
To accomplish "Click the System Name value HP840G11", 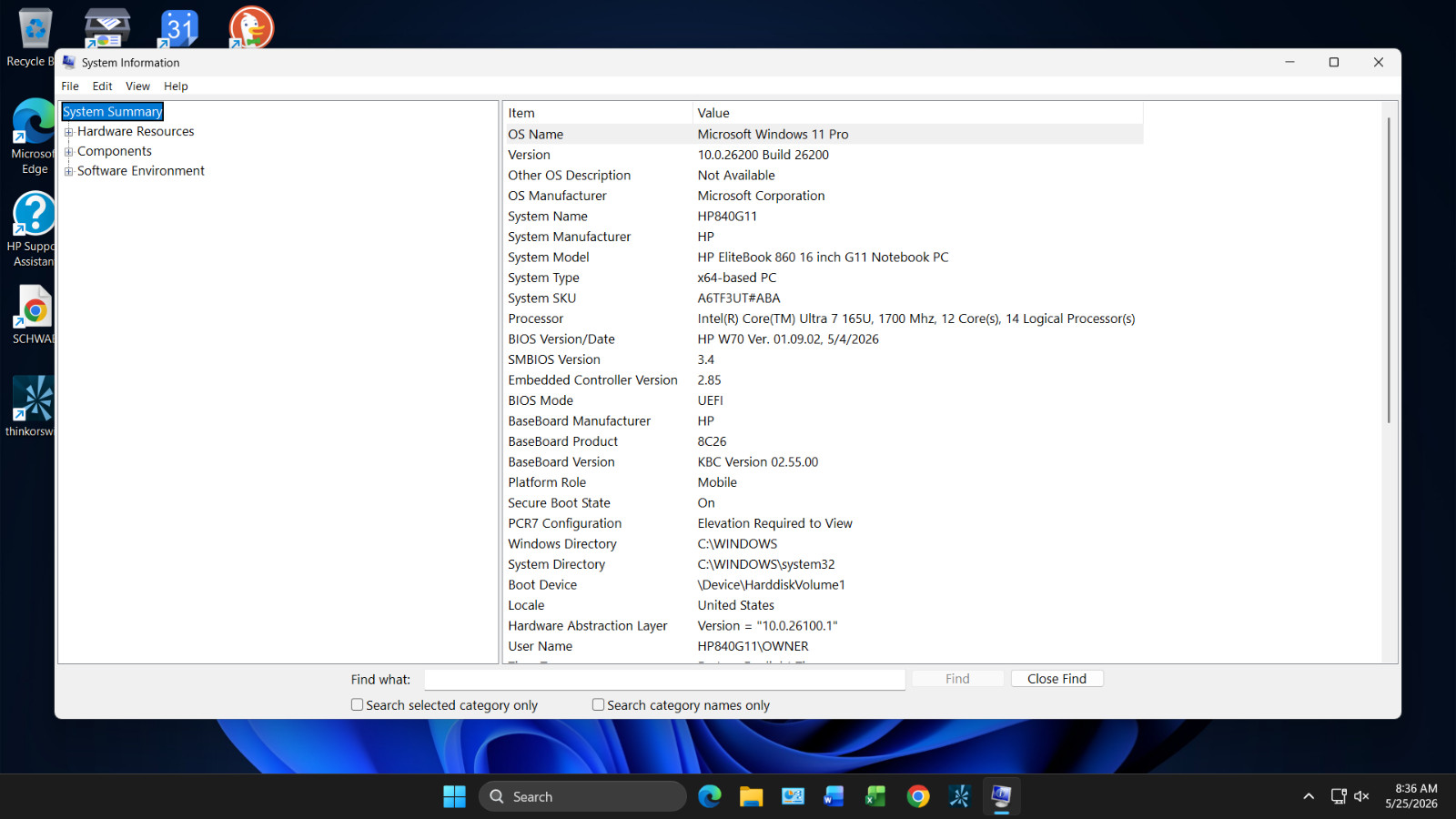I will point(726,216).
